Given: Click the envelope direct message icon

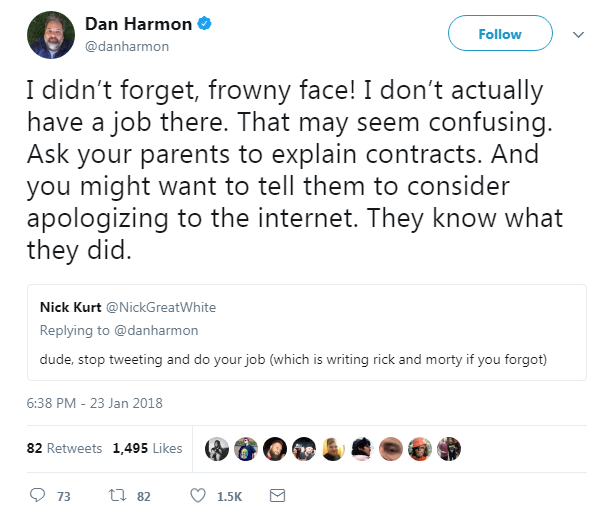Looking at the screenshot, I should pyautogui.click(x=278, y=495).
